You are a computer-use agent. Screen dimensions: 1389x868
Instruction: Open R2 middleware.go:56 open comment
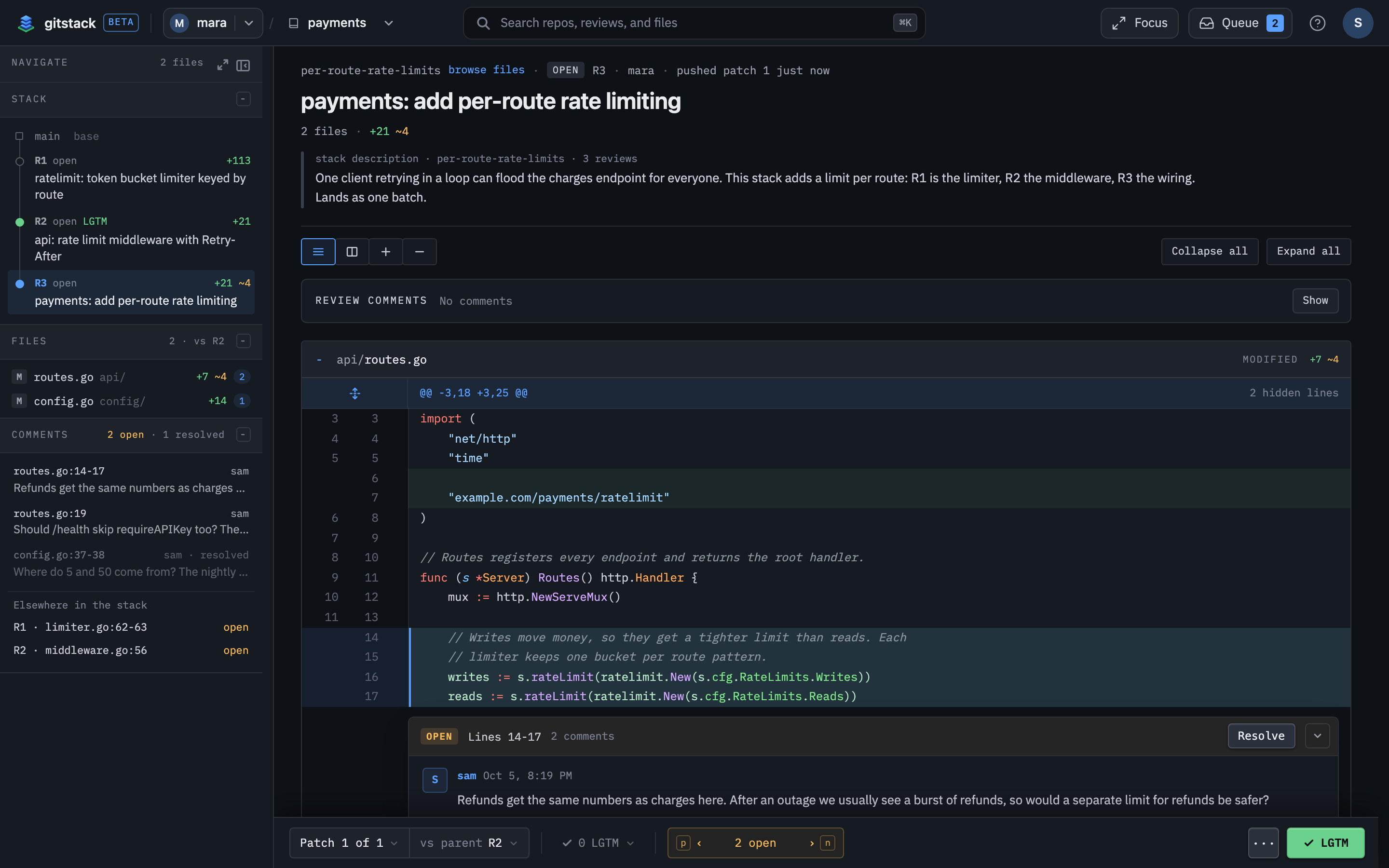tap(131, 651)
